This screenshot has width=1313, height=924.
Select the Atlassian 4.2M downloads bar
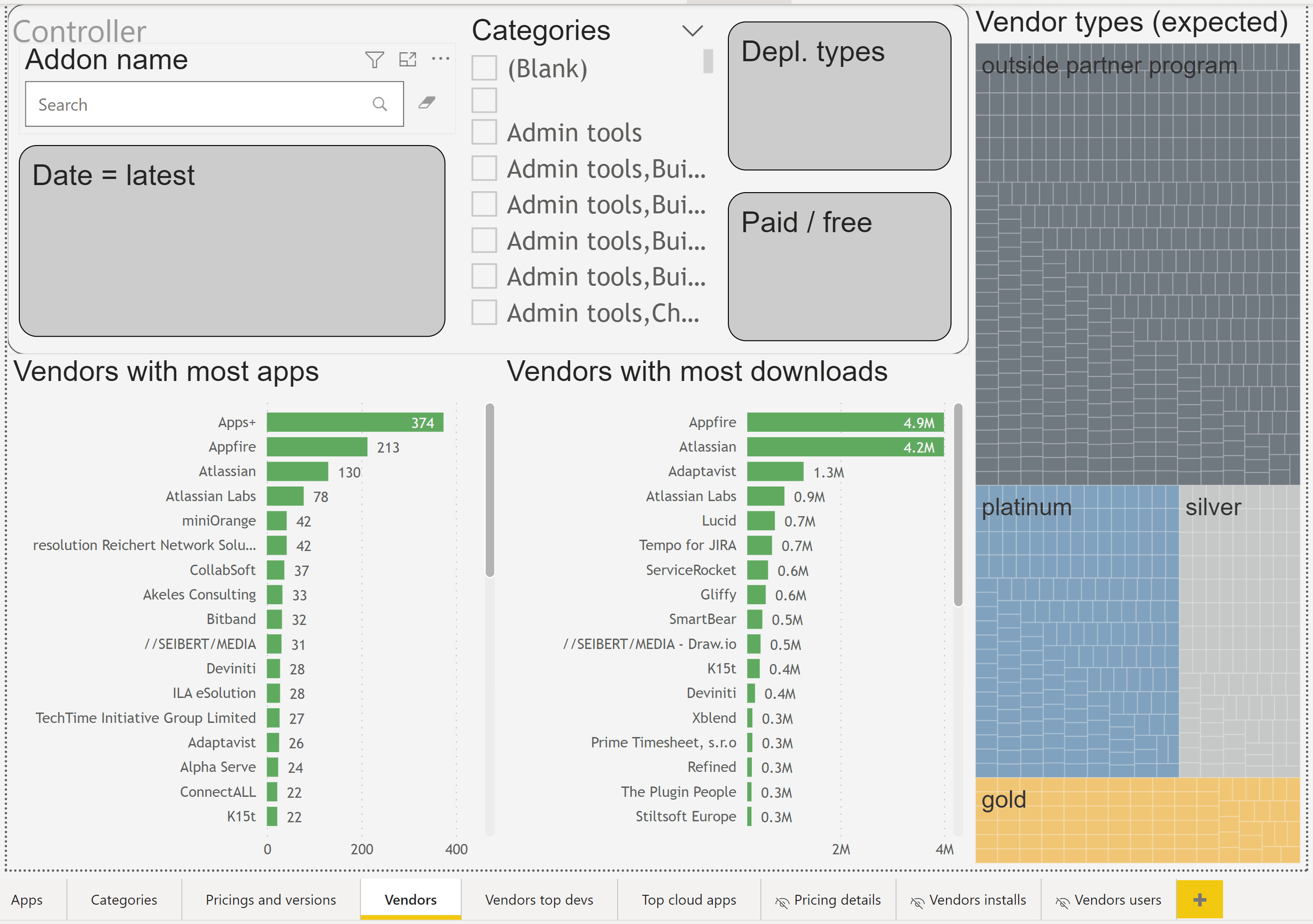[845, 447]
